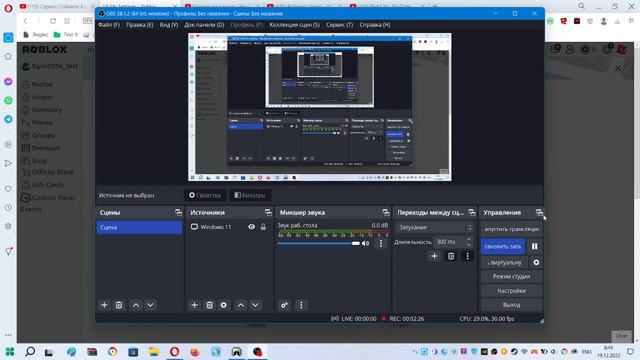Viewport: 640px width, 360px height.
Task: Add a new source with plus icon
Action: point(195,305)
